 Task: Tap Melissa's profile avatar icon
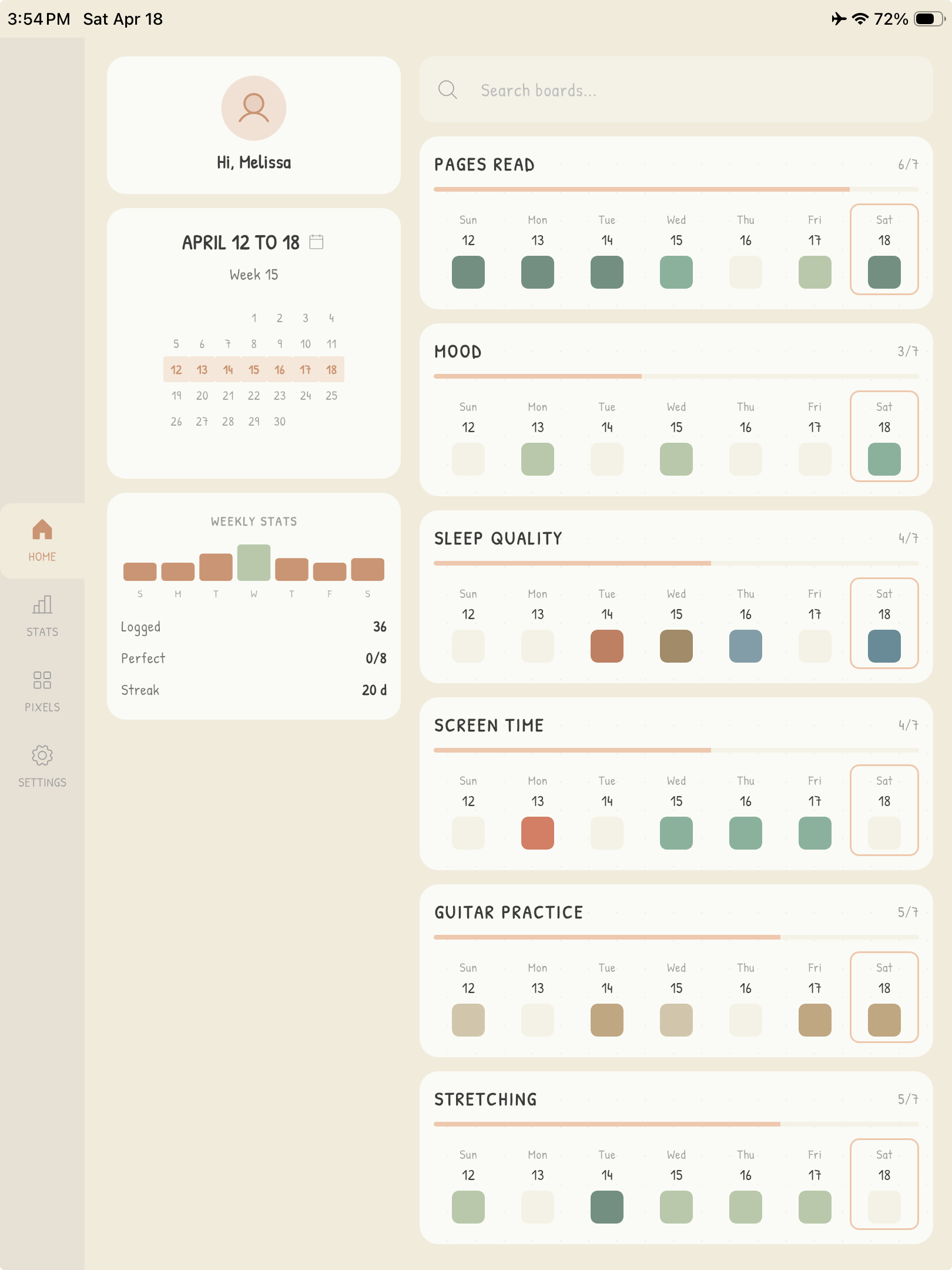254,108
